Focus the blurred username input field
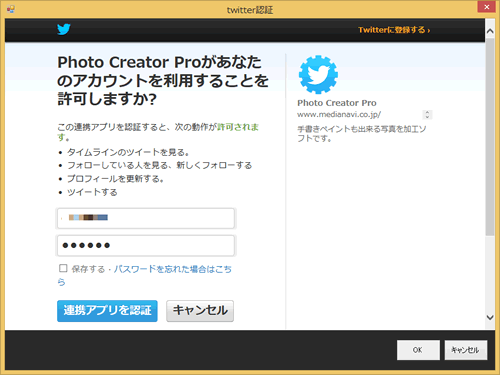Viewport: 500px width, 375px height. [x=146, y=218]
